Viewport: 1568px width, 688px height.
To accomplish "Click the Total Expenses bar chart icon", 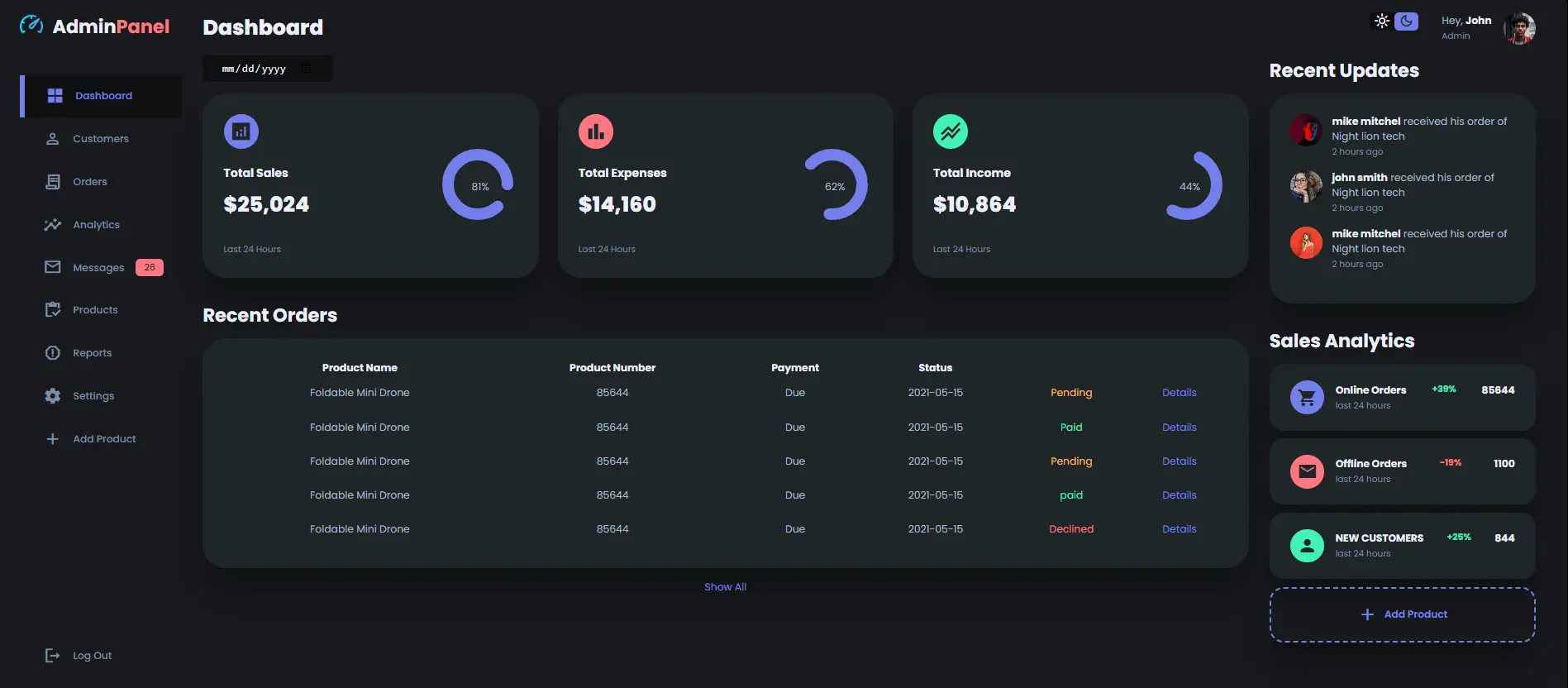I will click(x=595, y=131).
